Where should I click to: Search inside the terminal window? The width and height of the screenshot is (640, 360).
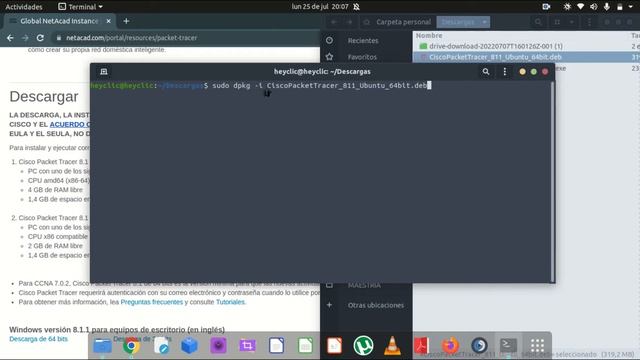click(486, 71)
